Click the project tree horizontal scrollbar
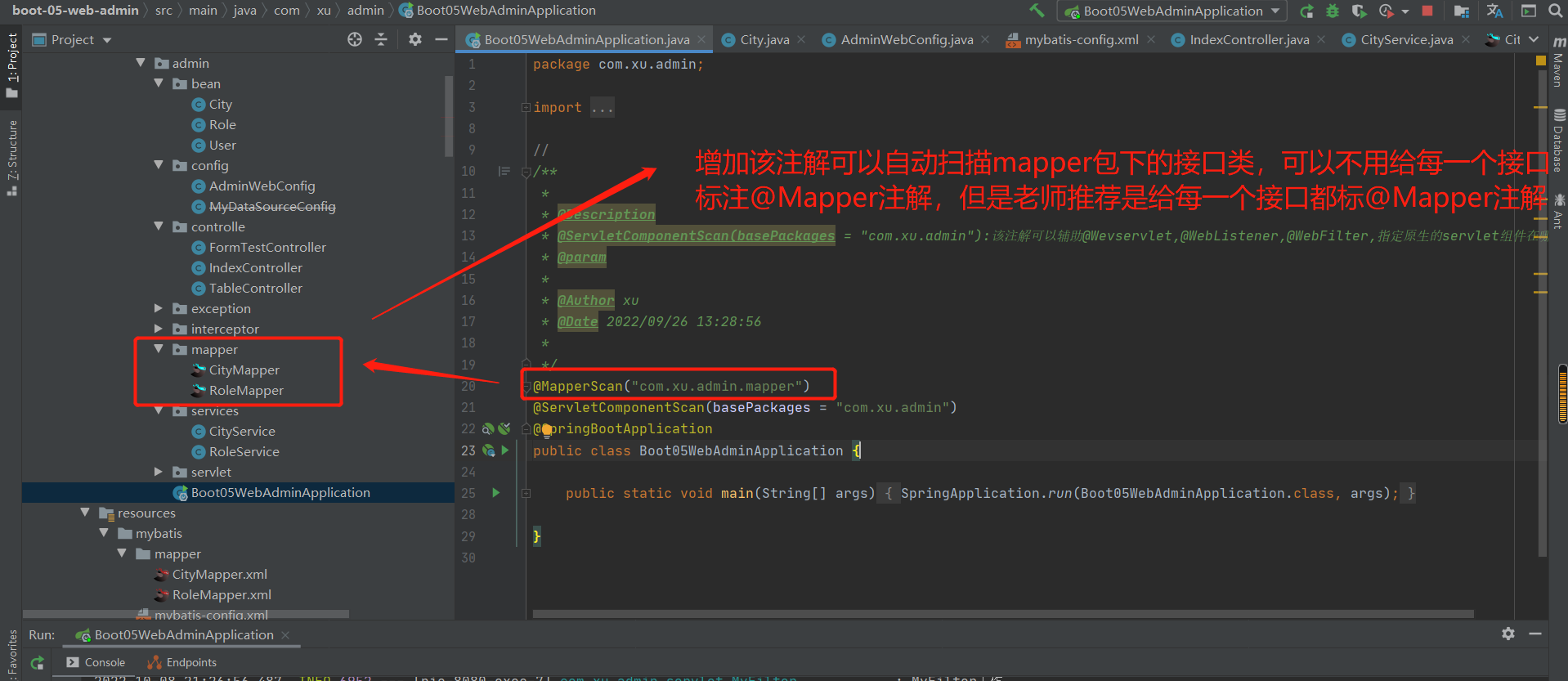The image size is (1568, 681). point(186,614)
